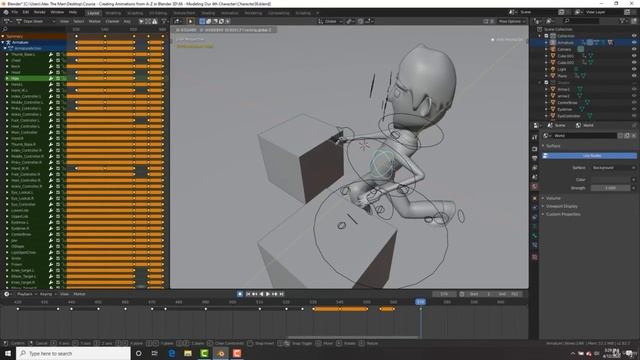The height and width of the screenshot is (360, 640).
Task: Toggle Only Show Selected filter in Dope Sheet header
Action: (142, 21)
